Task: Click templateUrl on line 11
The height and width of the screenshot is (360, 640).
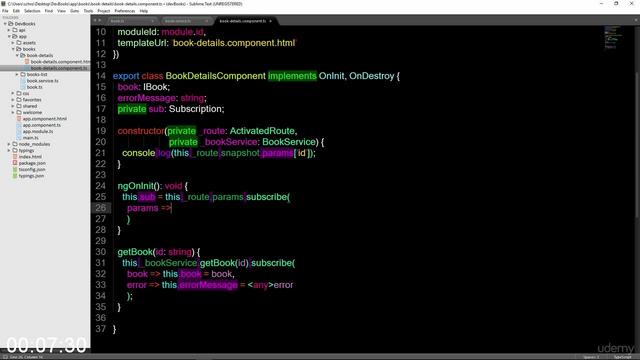Action: pyautogui.click(x=142, y=43)
